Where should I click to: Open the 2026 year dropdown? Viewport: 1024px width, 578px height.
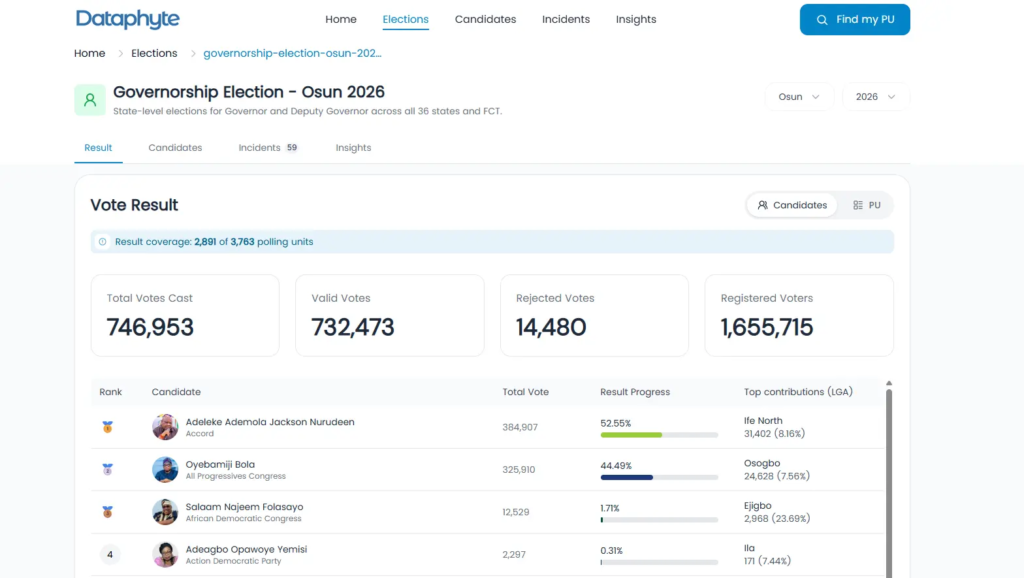pos(876,97)
